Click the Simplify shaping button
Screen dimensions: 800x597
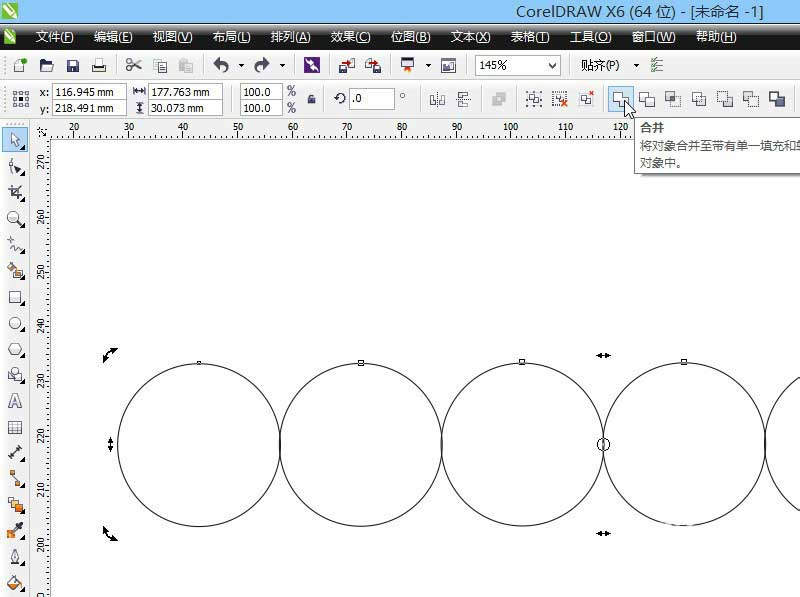pyautogui.click(x=698, y=99)
